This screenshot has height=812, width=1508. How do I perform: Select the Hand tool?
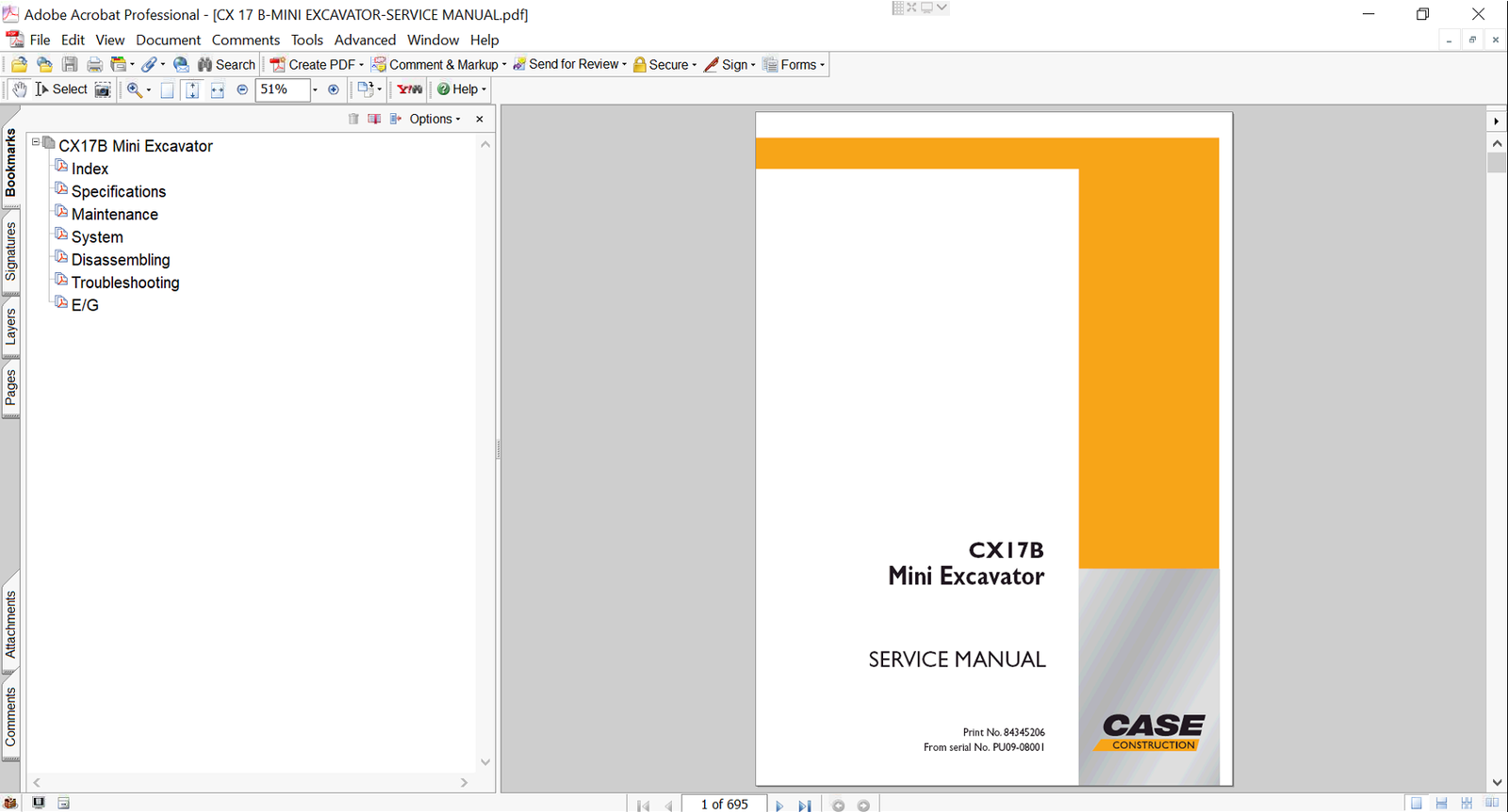click(19, 89)
